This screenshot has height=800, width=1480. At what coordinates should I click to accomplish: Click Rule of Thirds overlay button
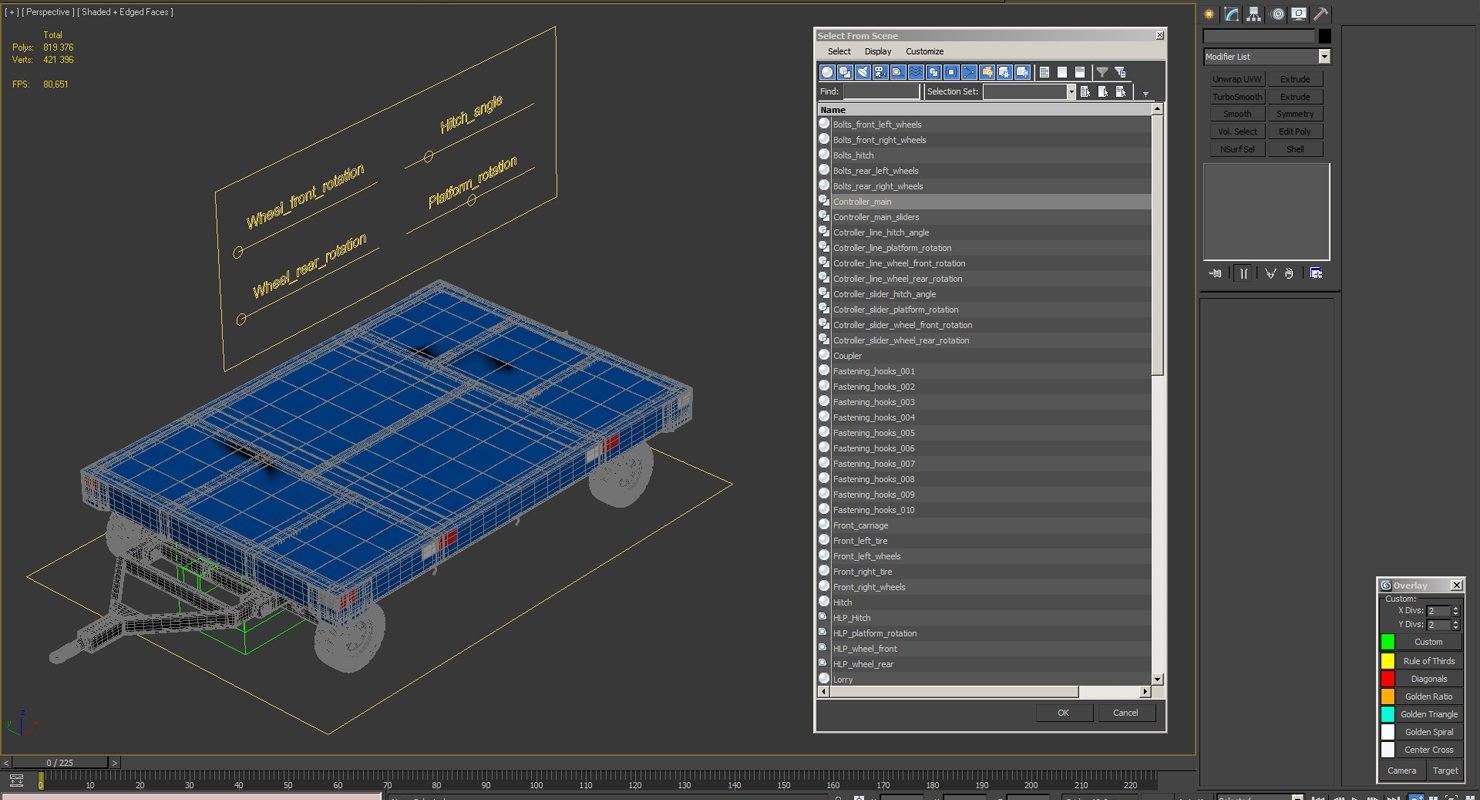coord(1428,661)
